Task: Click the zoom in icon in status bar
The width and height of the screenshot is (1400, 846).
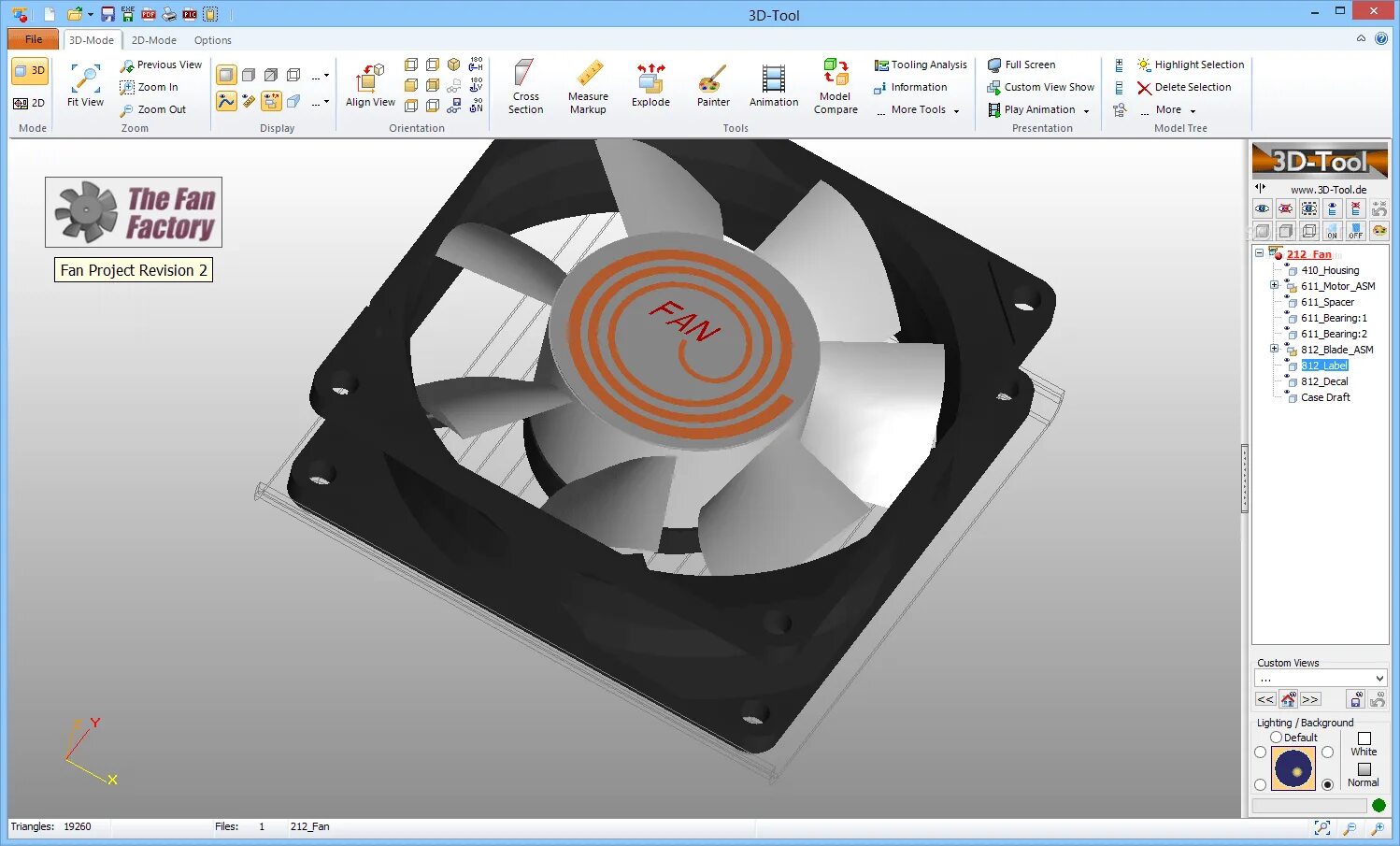Action: [1379, 827]
